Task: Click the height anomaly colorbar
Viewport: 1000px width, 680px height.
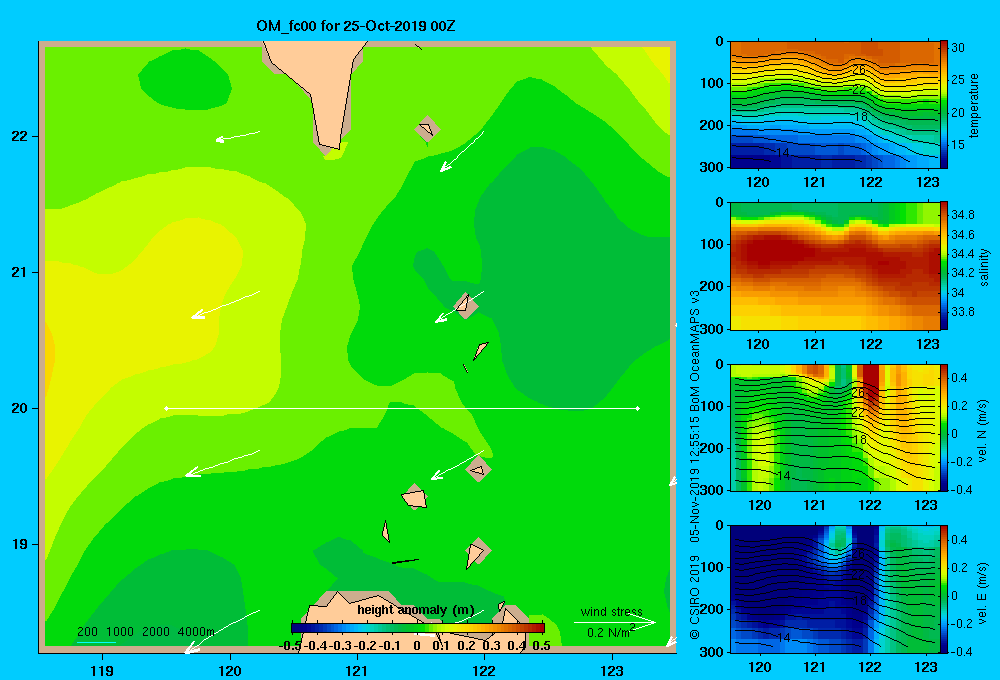Action: click(x=418, y=628)
